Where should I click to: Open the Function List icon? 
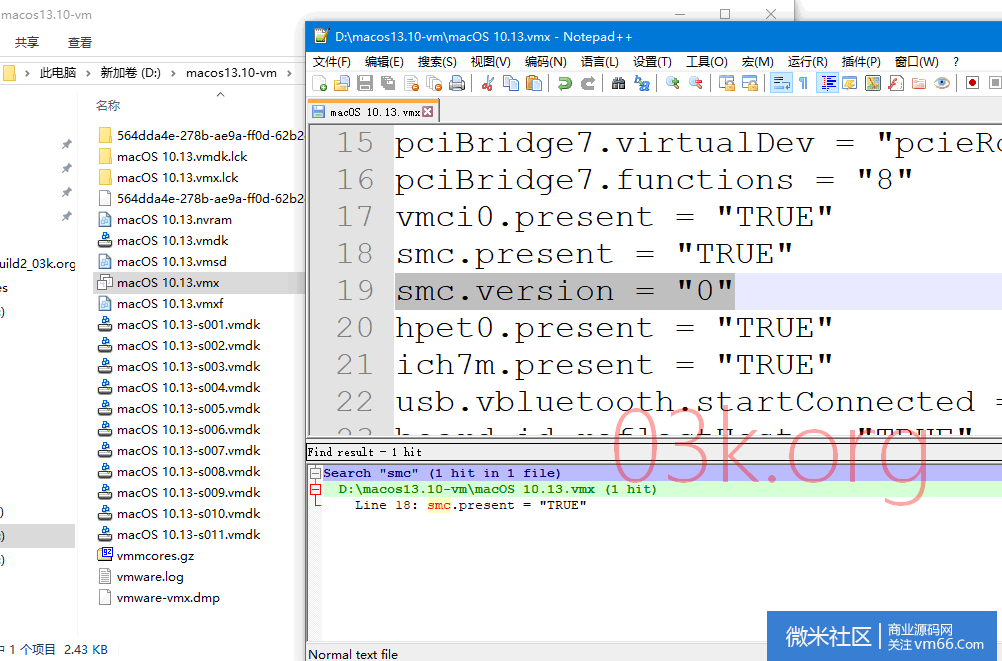(x=896, y=83)
